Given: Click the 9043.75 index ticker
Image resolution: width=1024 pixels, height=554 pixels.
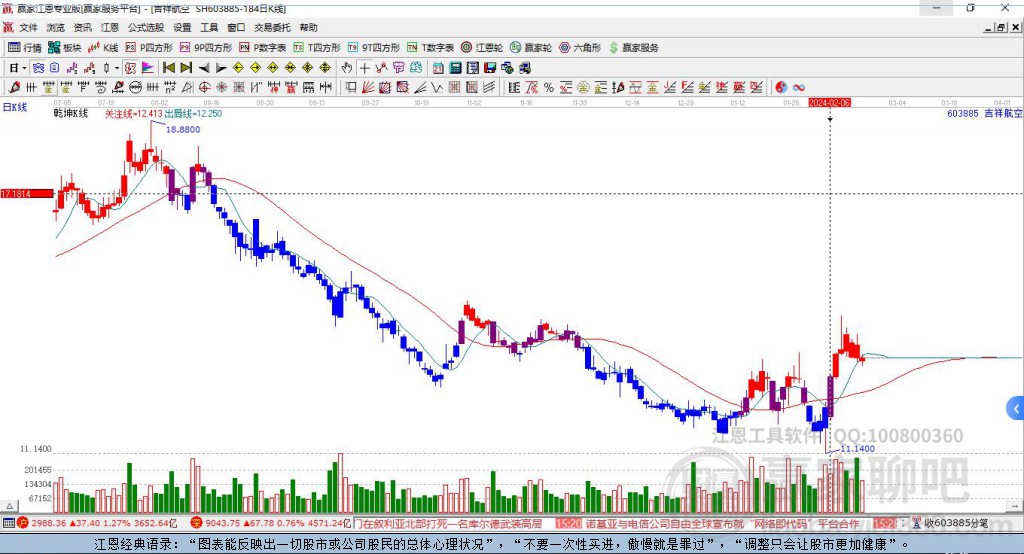Looking at the screenshot, I should point(271,523).
